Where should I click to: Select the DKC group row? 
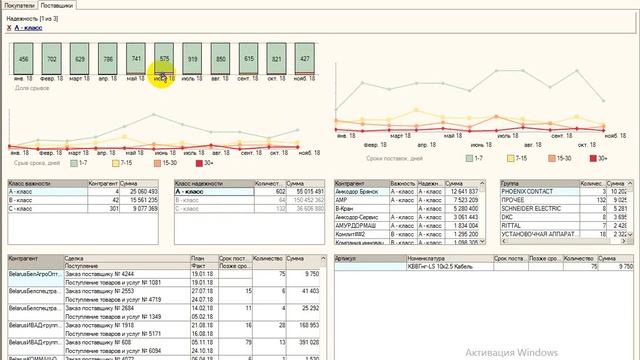pos(564,217)
